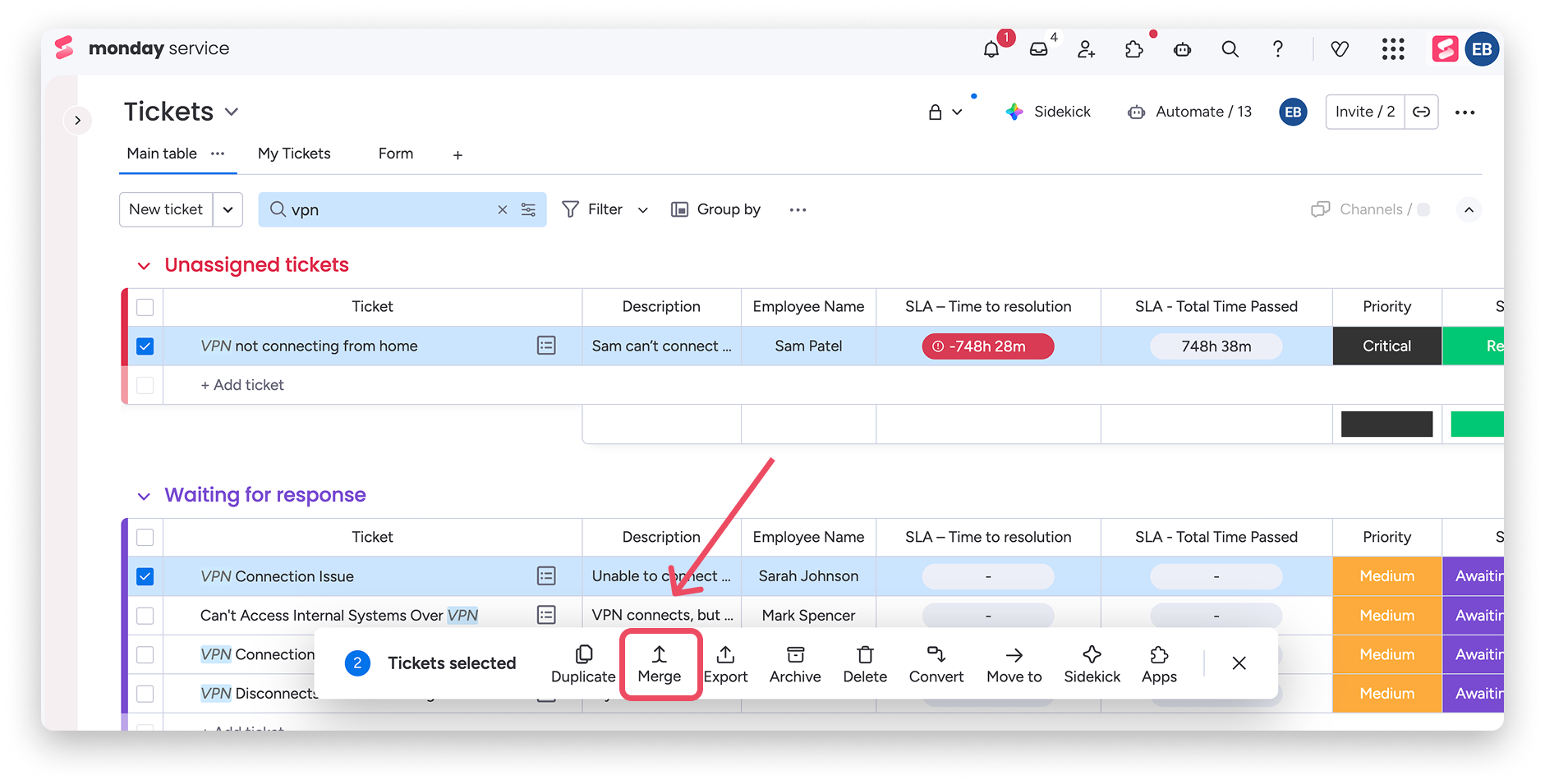Export the selected tickets

(x=725, y=664)
